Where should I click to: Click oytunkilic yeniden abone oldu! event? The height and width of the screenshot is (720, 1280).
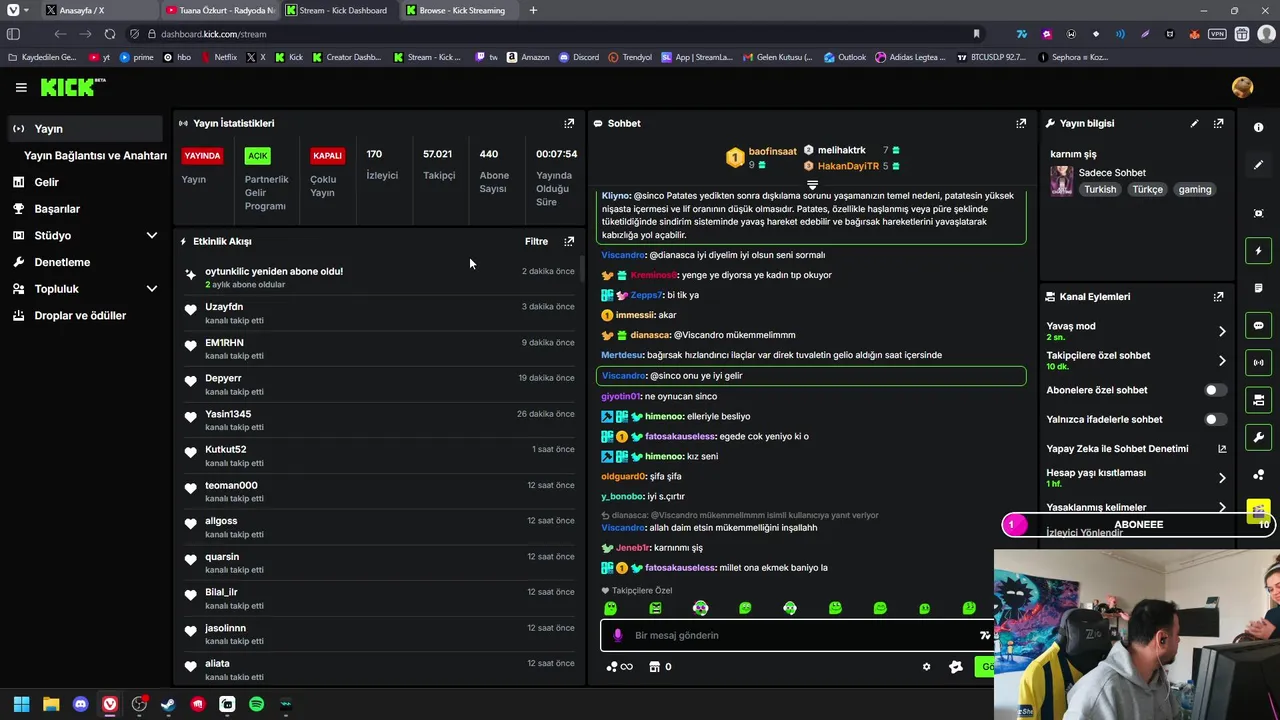(379, 277)
